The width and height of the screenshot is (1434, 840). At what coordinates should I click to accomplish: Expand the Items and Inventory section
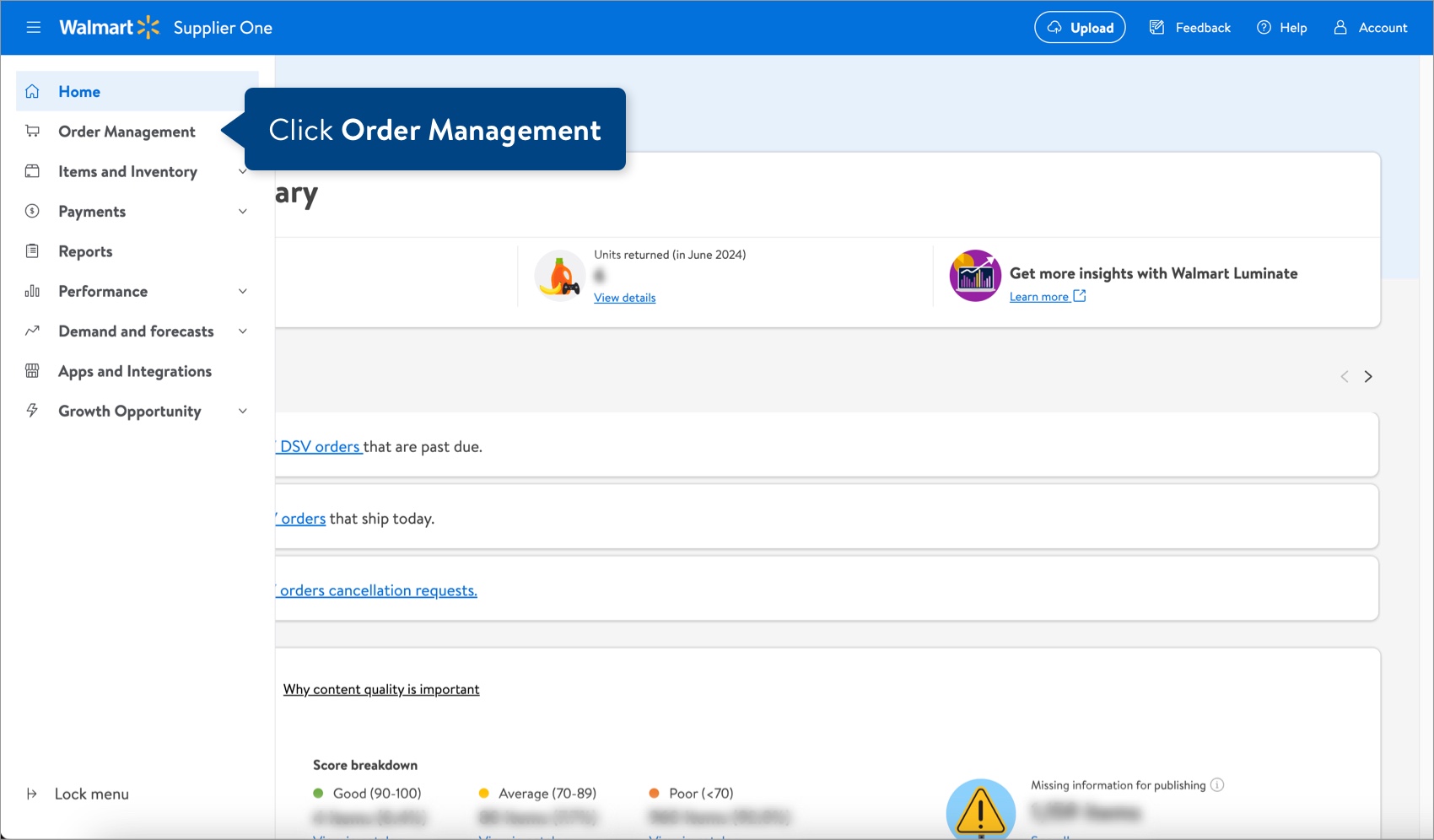(x=242, y=171)
